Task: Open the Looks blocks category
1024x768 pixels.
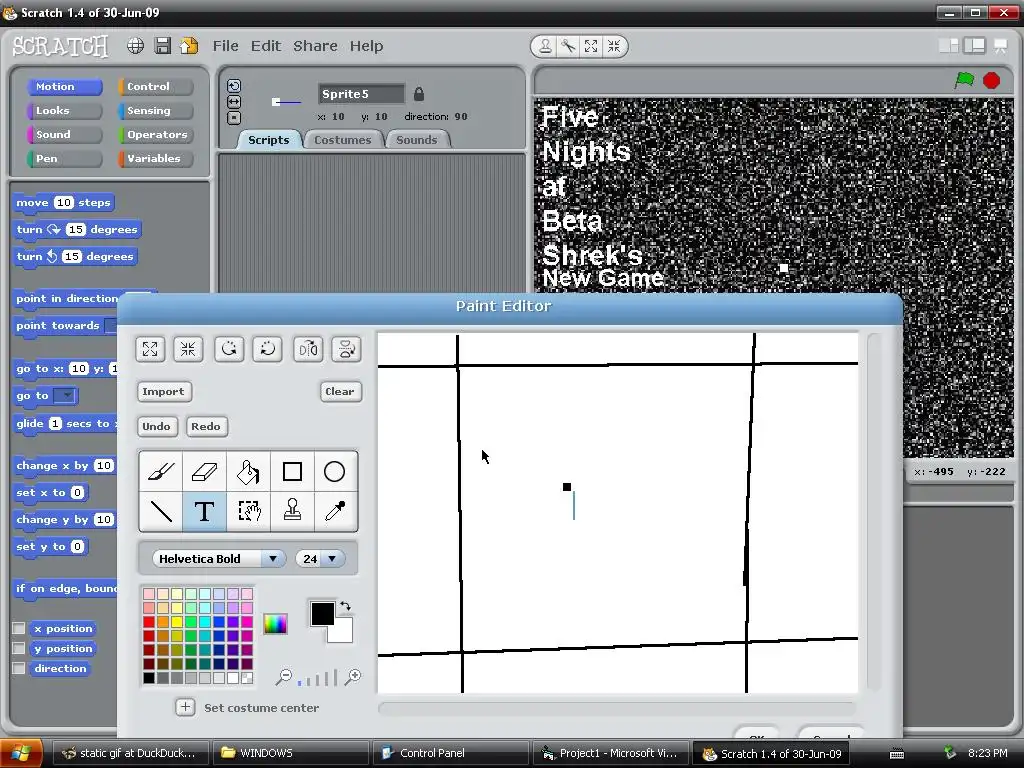Action: pos(64,110)
